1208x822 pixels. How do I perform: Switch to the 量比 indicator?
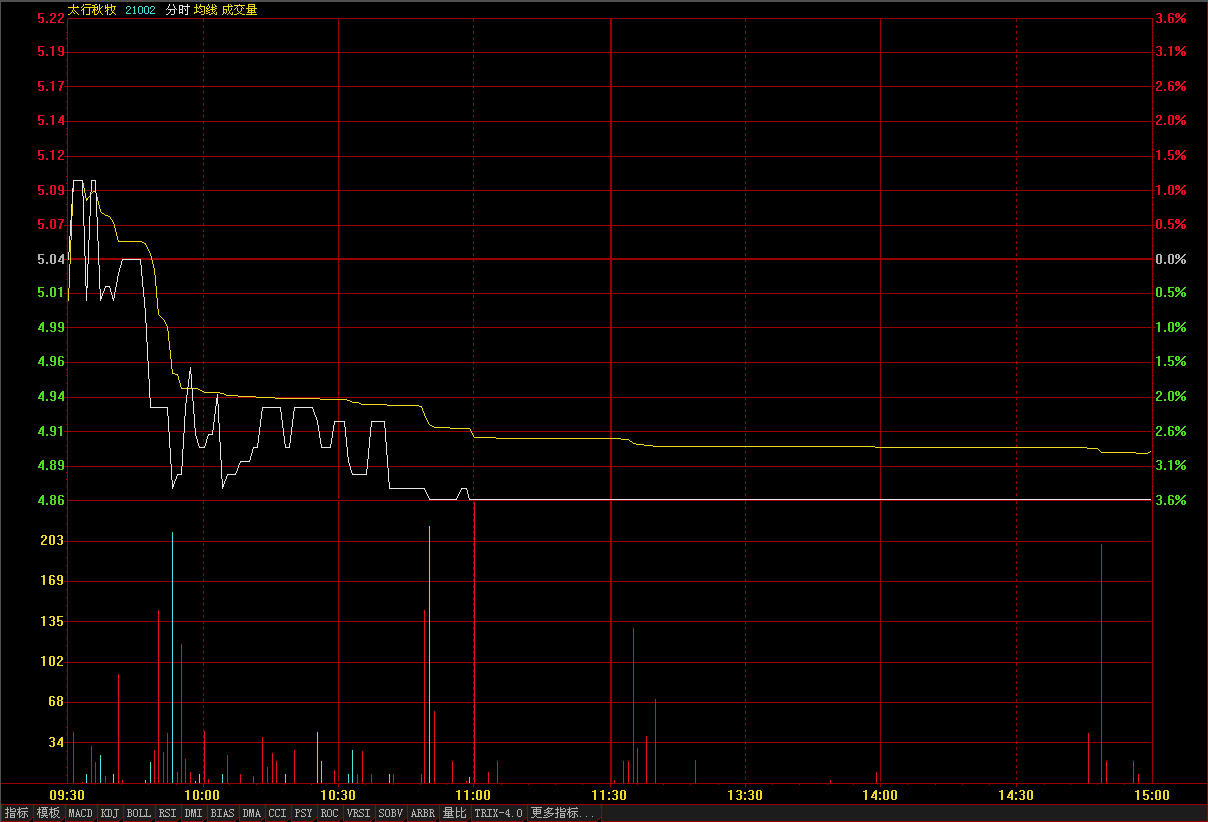click(455, 813)
